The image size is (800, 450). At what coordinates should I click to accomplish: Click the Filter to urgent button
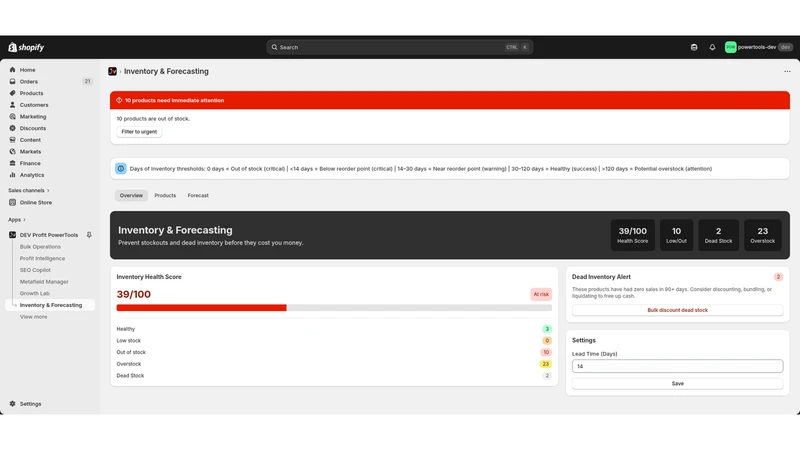(x=139, y=132)
